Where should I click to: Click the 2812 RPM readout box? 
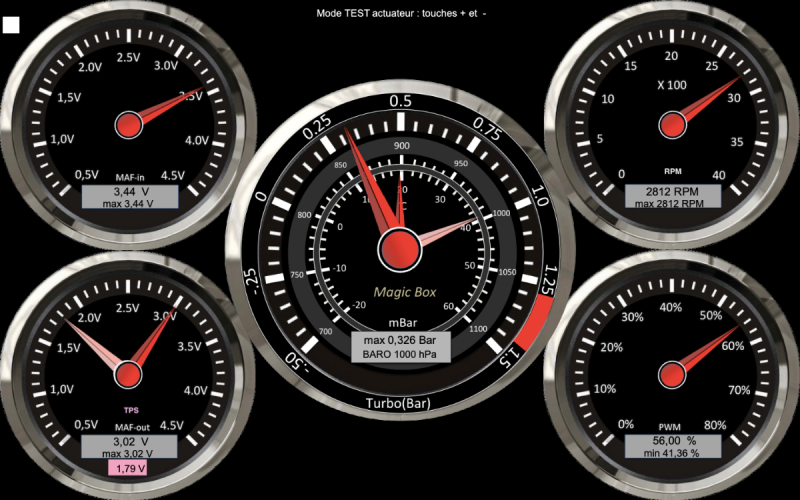[x=672, y=197]
